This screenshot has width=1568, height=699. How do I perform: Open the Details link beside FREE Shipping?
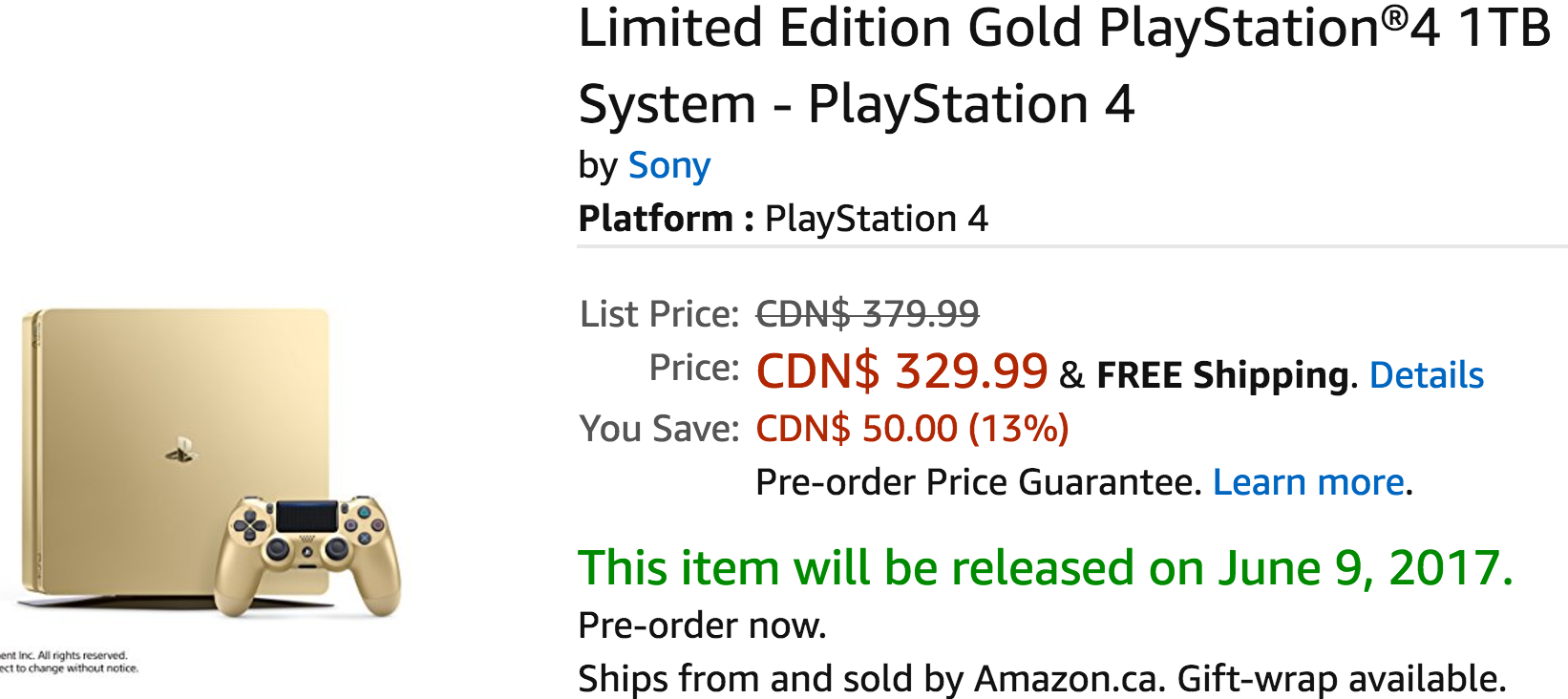(1426, 375)
